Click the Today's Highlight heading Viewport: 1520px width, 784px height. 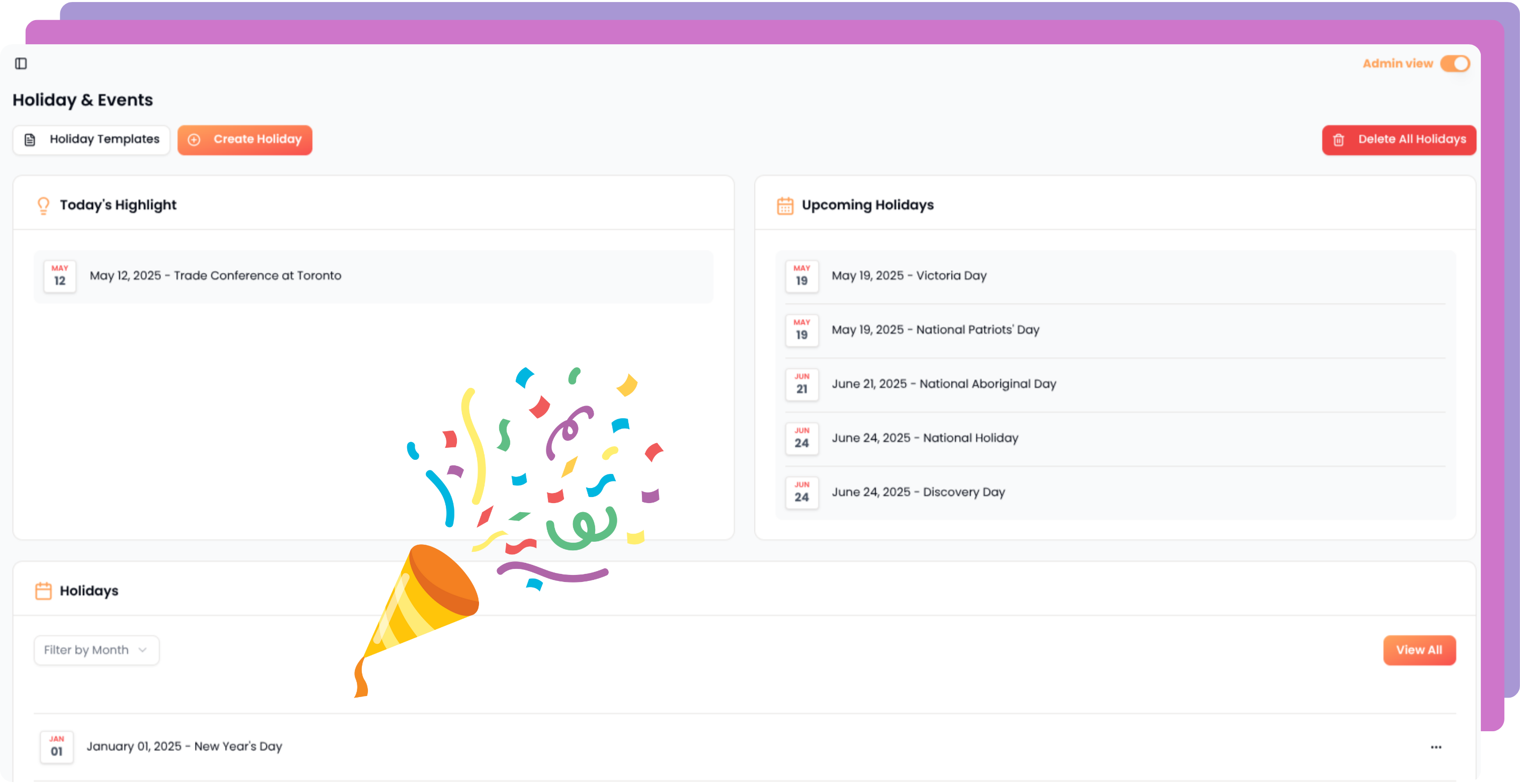[118, 205]
